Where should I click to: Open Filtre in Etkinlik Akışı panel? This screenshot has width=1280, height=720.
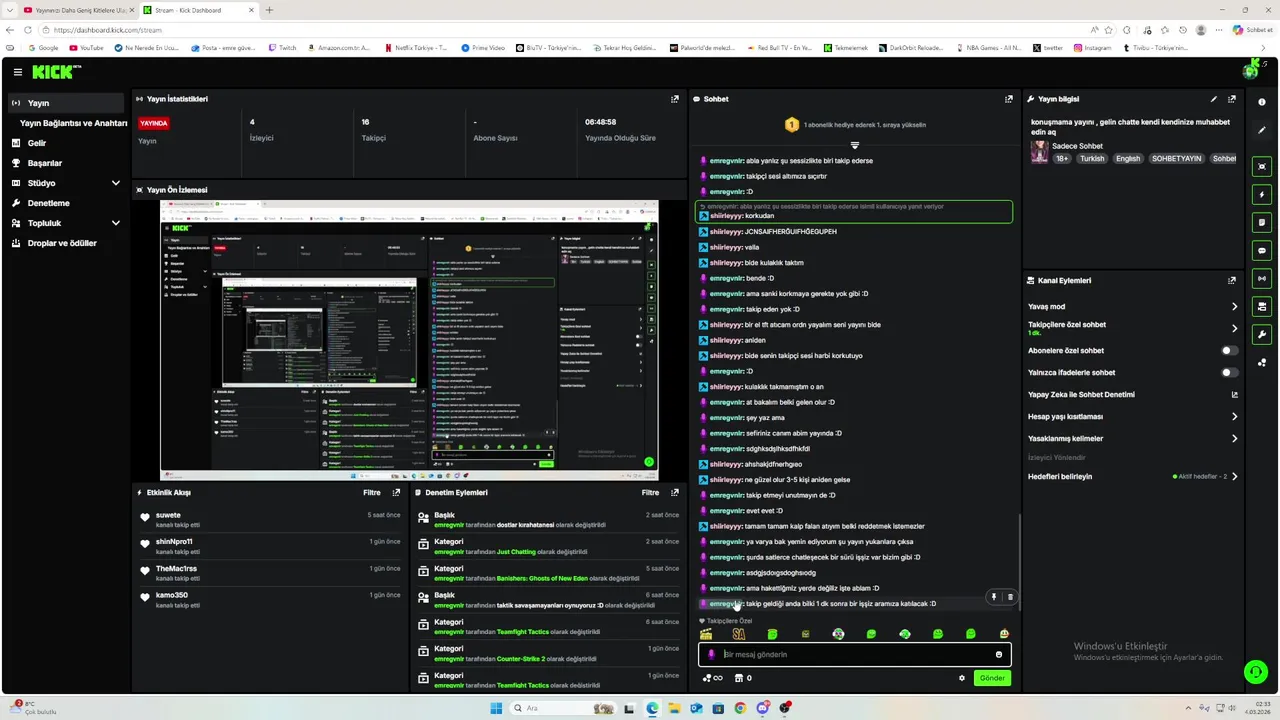click(372, 492)
